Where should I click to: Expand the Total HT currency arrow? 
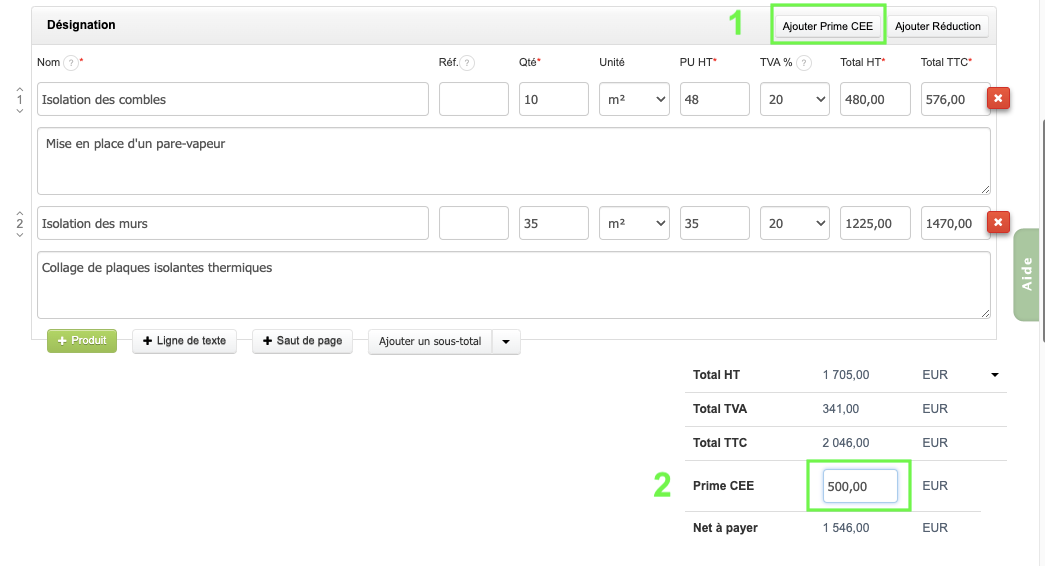(x=995, y=376)
